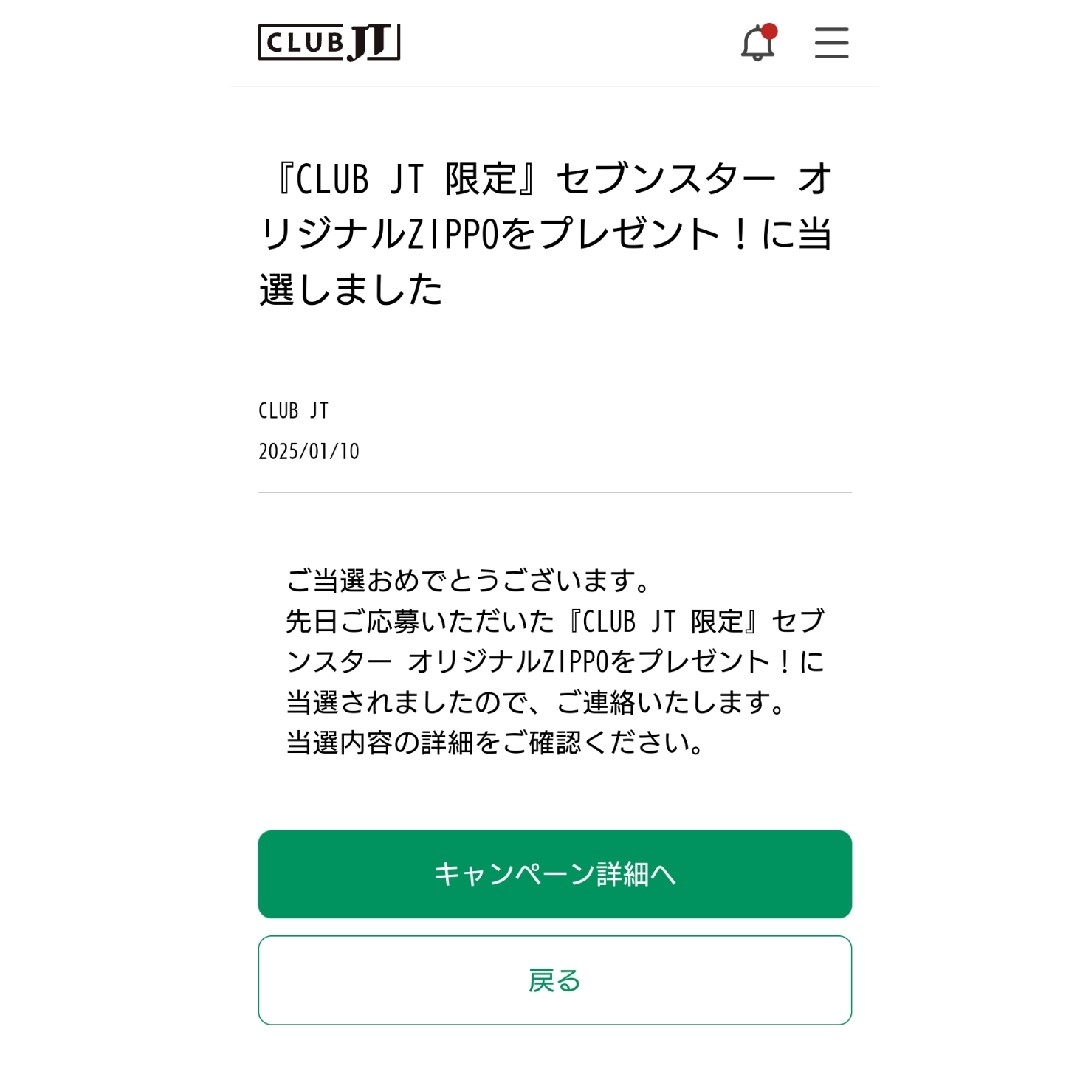This screenshot has height=1080, width=1080.
Task: Click the sender name CLUB JT
Action: pyautogui.click(x=293, y=411)
